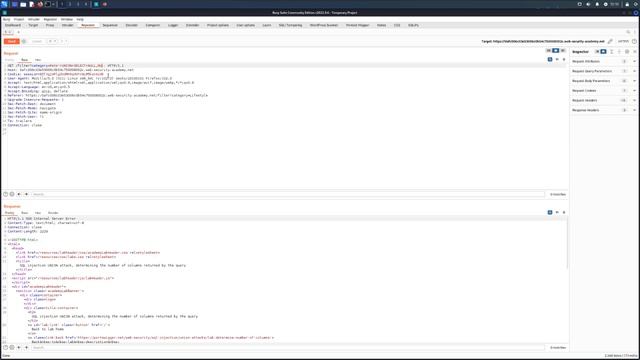Open the Help menu
Viewport: 640px width, 360px height.
point(80,19)
